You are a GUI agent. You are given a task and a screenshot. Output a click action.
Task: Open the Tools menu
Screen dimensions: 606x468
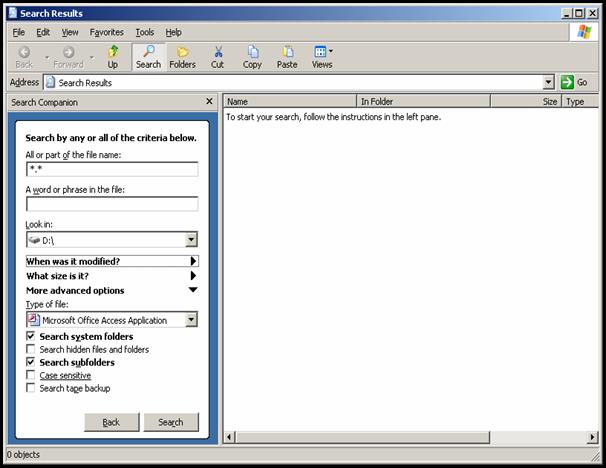tap(145, 32)
